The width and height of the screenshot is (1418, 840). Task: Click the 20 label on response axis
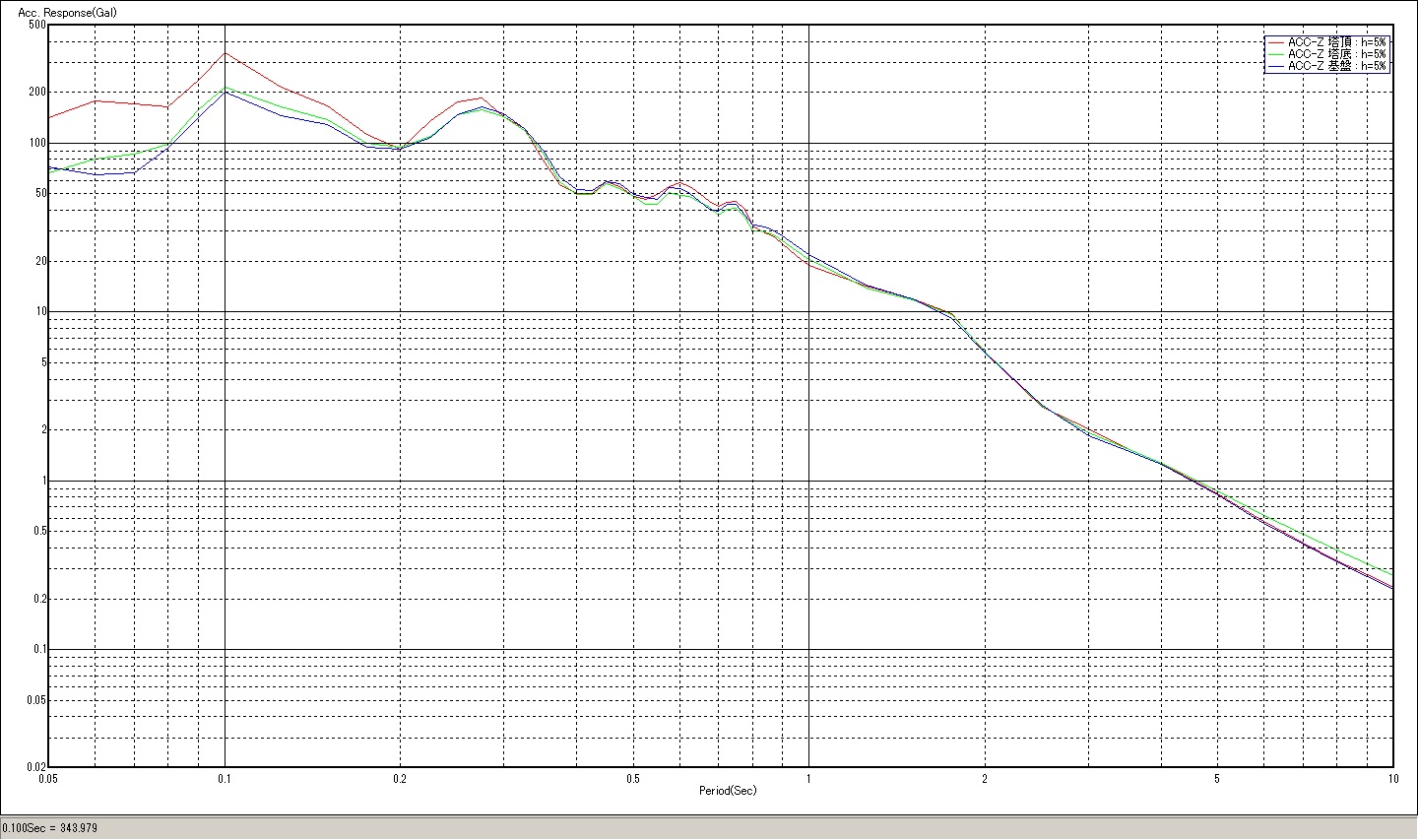(39, 262)
